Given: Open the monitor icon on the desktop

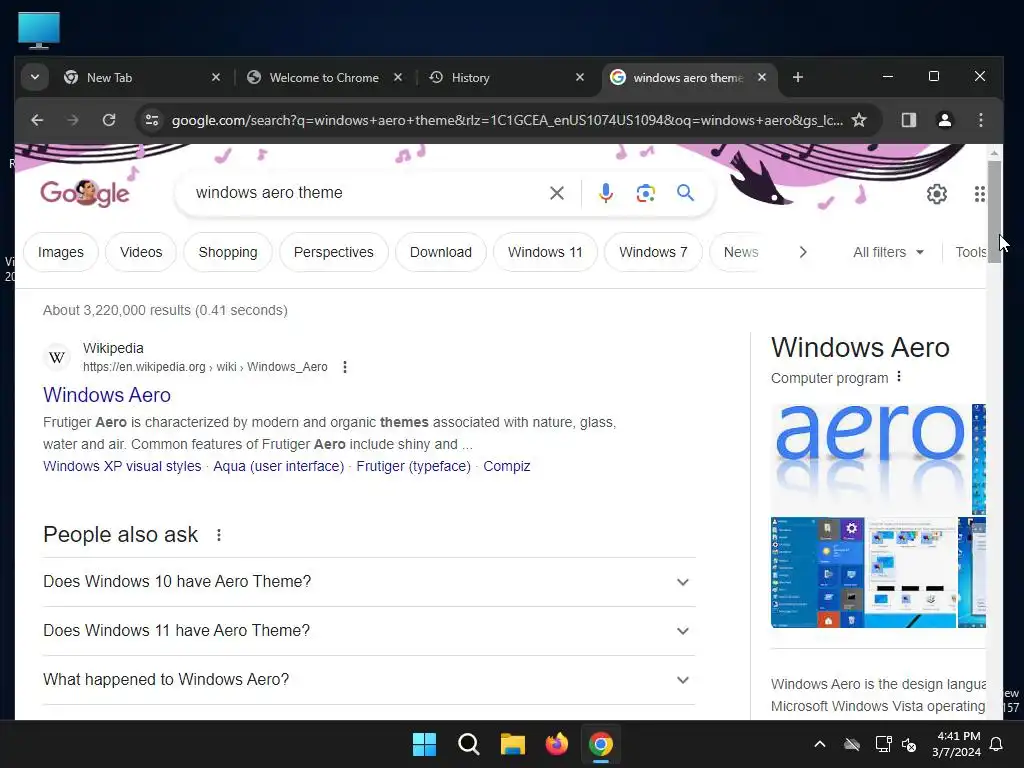Looking at the screenshot, I should 39,30.
